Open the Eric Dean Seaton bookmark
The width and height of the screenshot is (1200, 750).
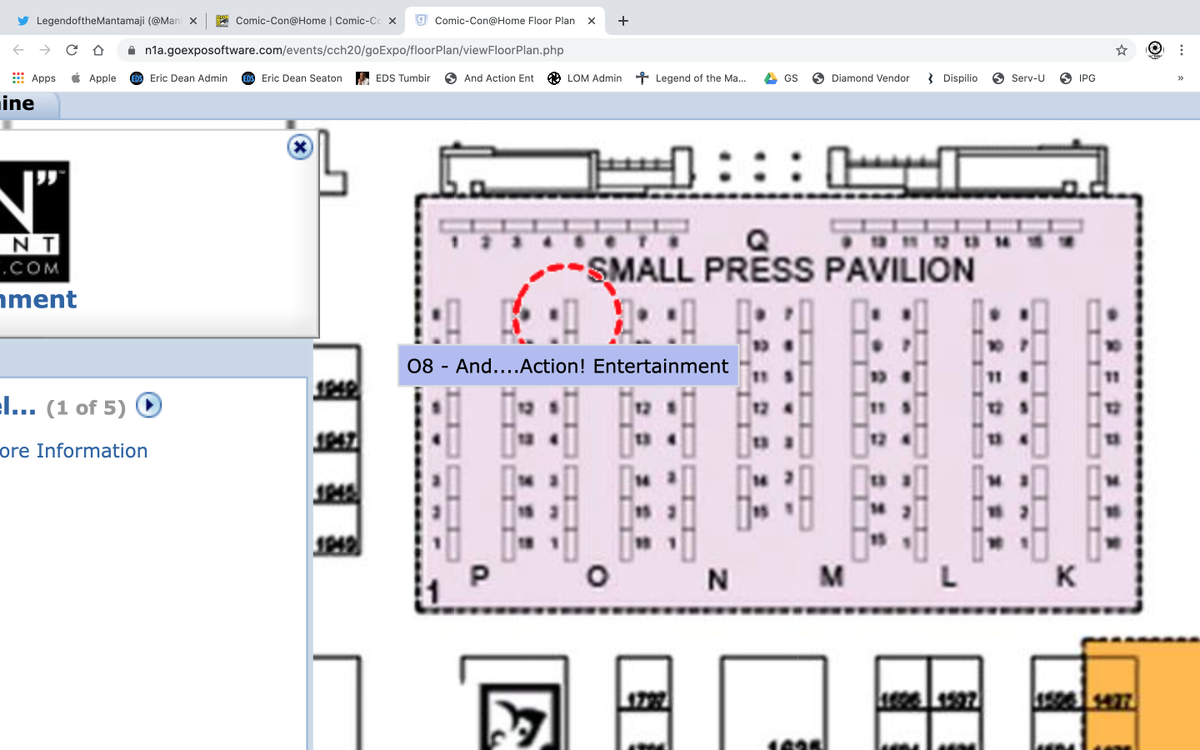tap(292, 78)
